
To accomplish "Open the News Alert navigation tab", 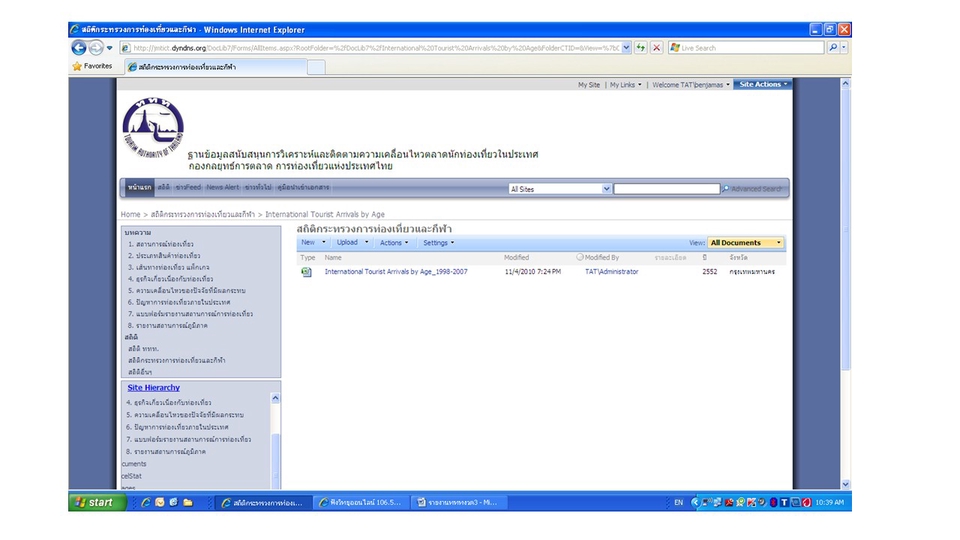I will point(222,187).
